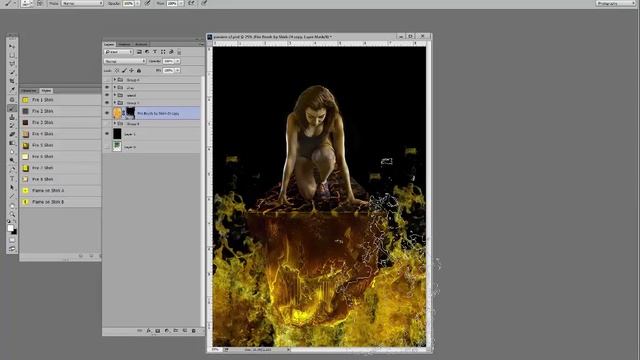Hide the group directly below Group 4

tap(107, 87)
